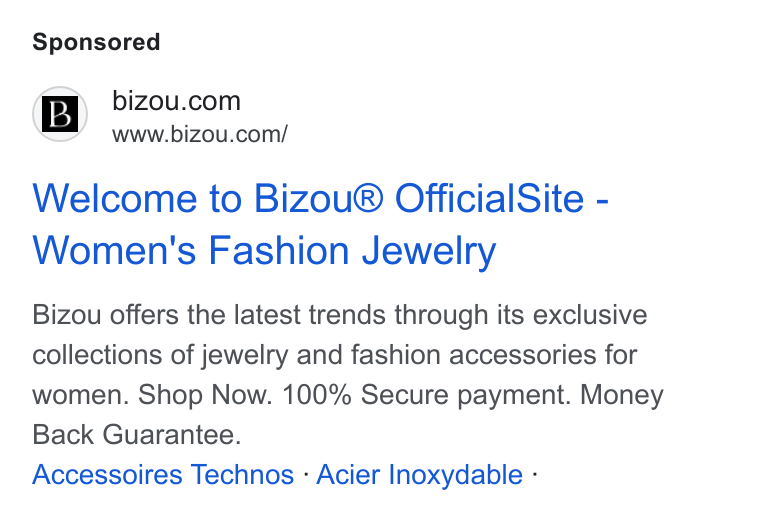Click the 'Shop Now' text in description
Screen dimensions: 760x518
205,395
